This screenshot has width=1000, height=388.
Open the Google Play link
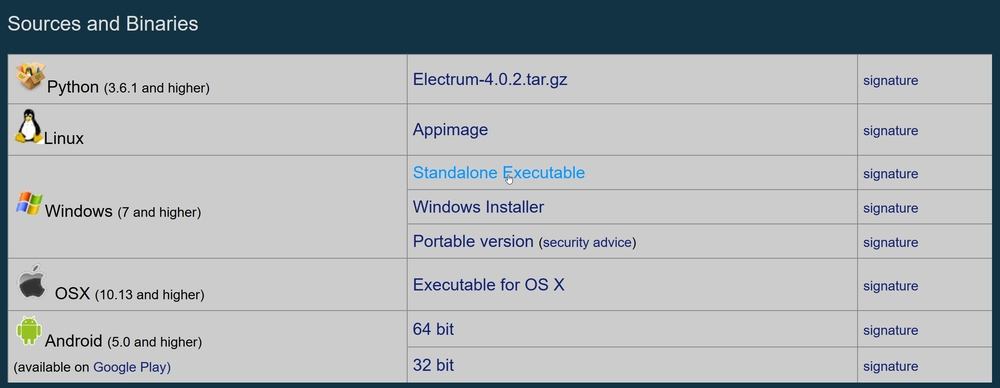[130, 368]
